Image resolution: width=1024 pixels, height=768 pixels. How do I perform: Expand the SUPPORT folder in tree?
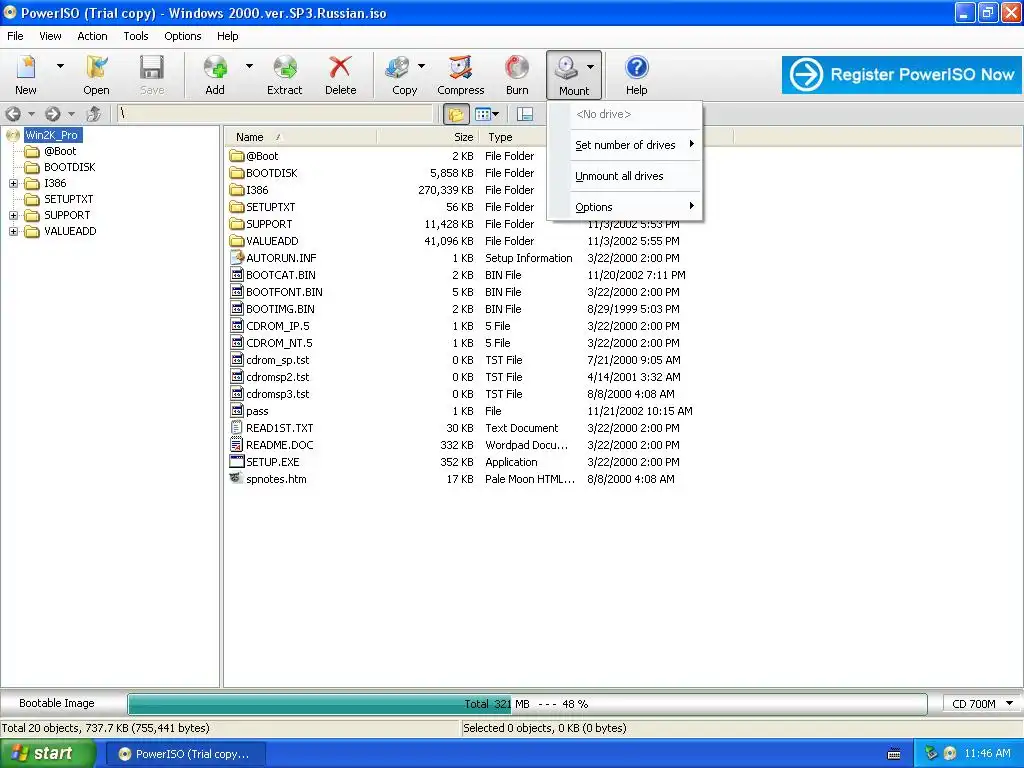click(x=13, y=216)
